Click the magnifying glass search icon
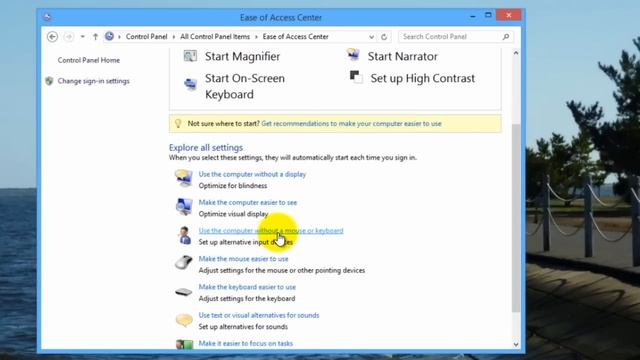This screenshot has width=640, height=360. pos(506,37)
